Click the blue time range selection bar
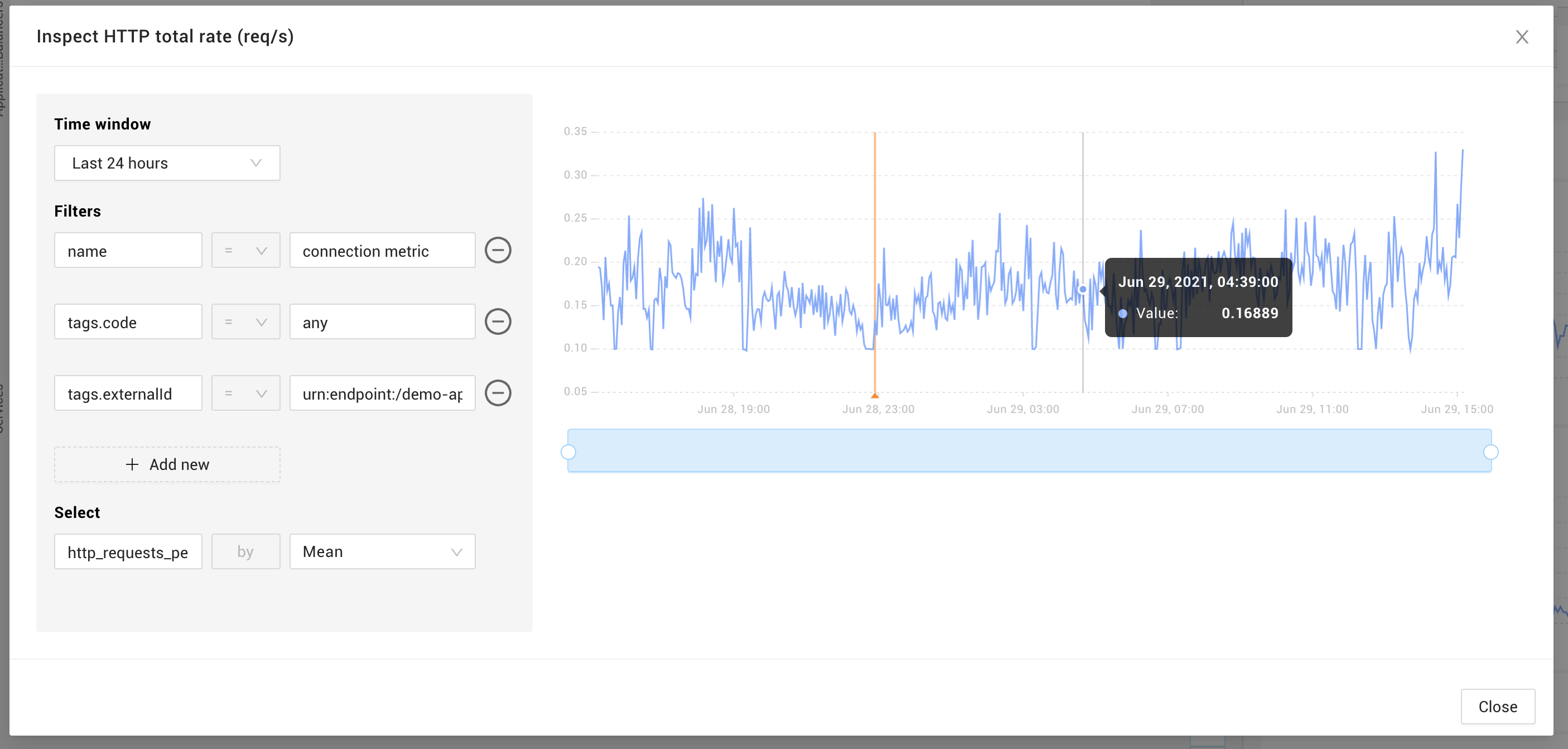The width and height of the screenshot is (1568, 749). (x=1029, y=450)
